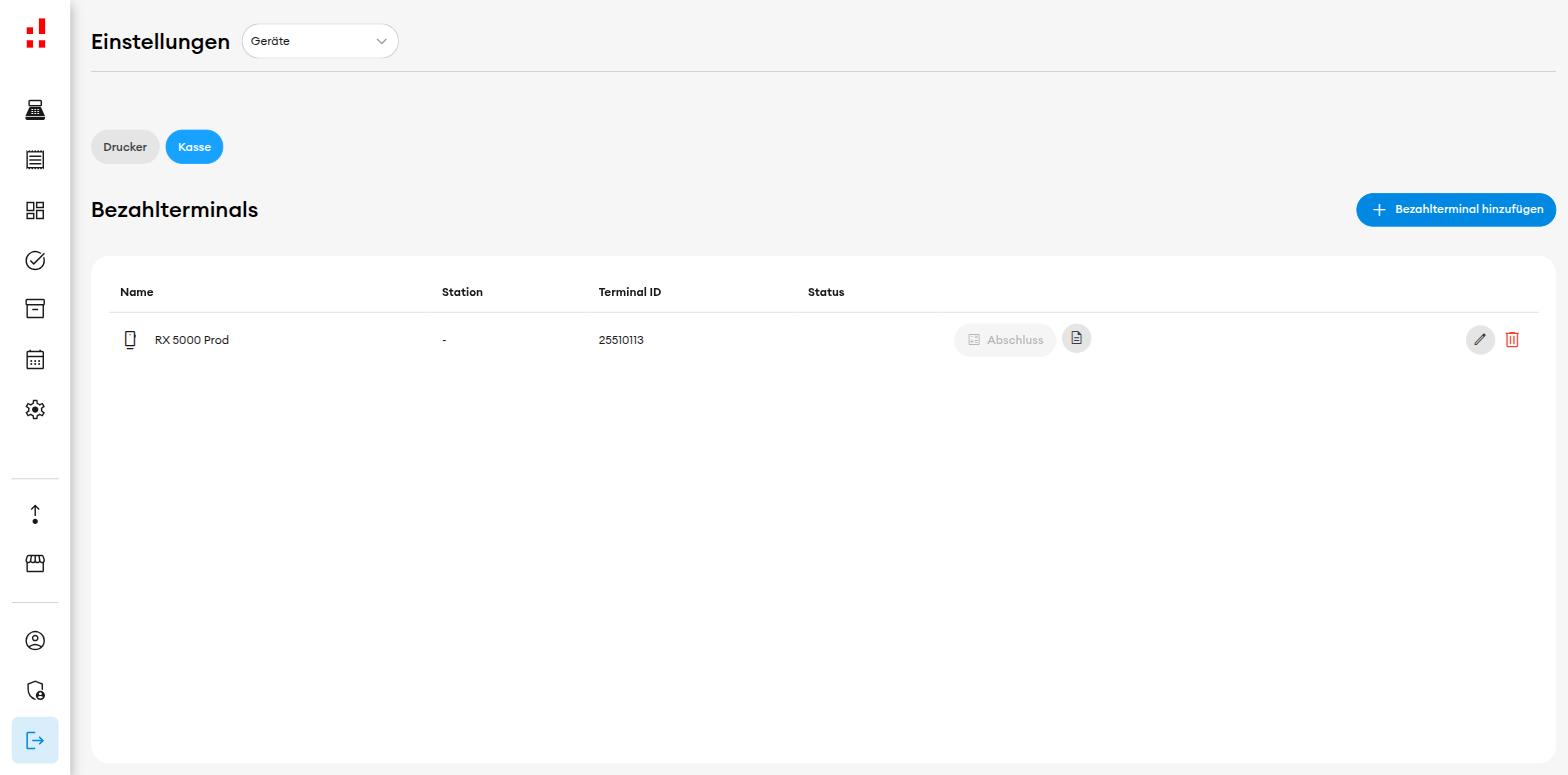Click the red logo at top left
The width and height of the screenshot is (1568, 775).
36,33
